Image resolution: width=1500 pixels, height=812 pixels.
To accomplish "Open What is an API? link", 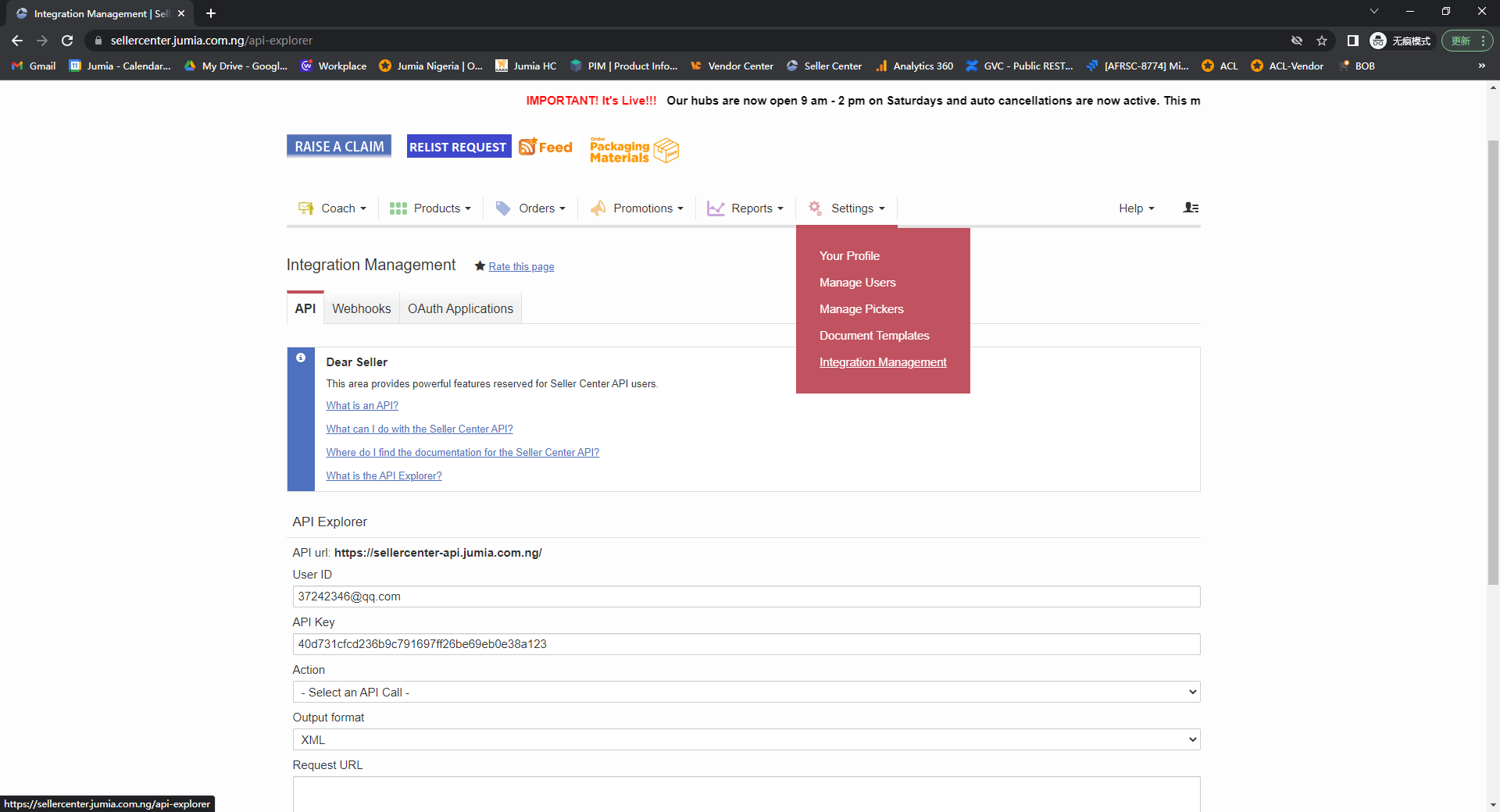I will [362, 405].
